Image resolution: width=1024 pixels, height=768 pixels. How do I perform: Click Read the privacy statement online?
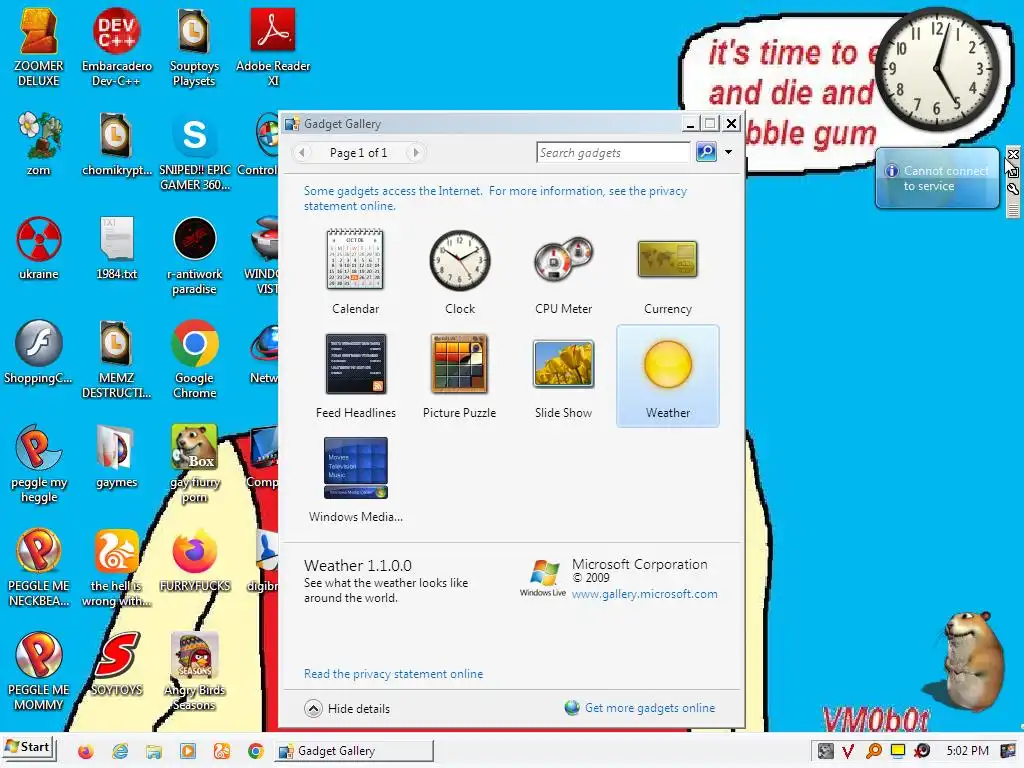tap(393, 673)
